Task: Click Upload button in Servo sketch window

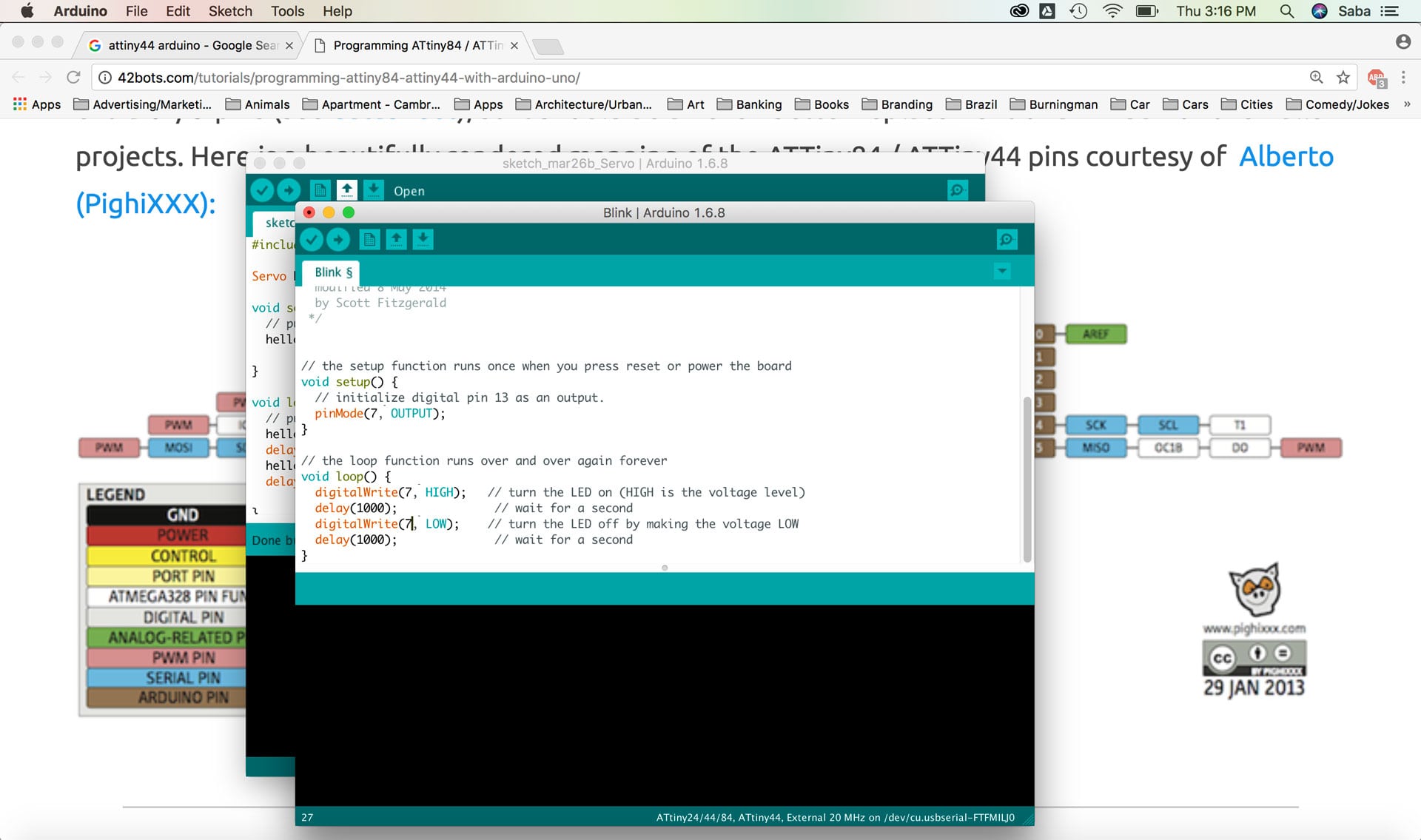Action: 289,190
